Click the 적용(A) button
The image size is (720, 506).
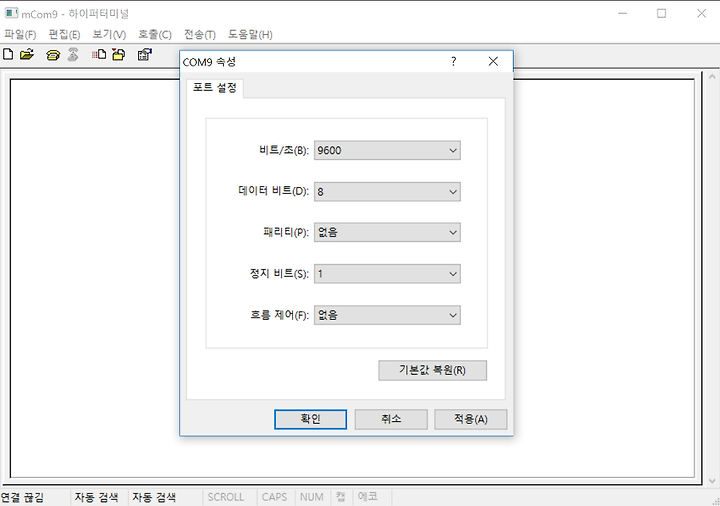471,419
